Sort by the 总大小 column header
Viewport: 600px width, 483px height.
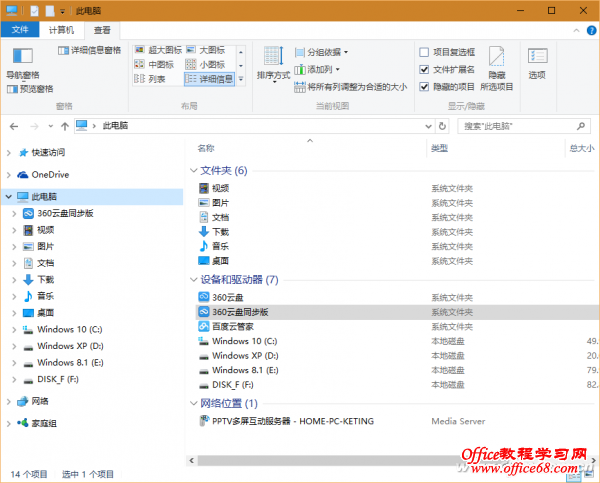tap(582, 148)
